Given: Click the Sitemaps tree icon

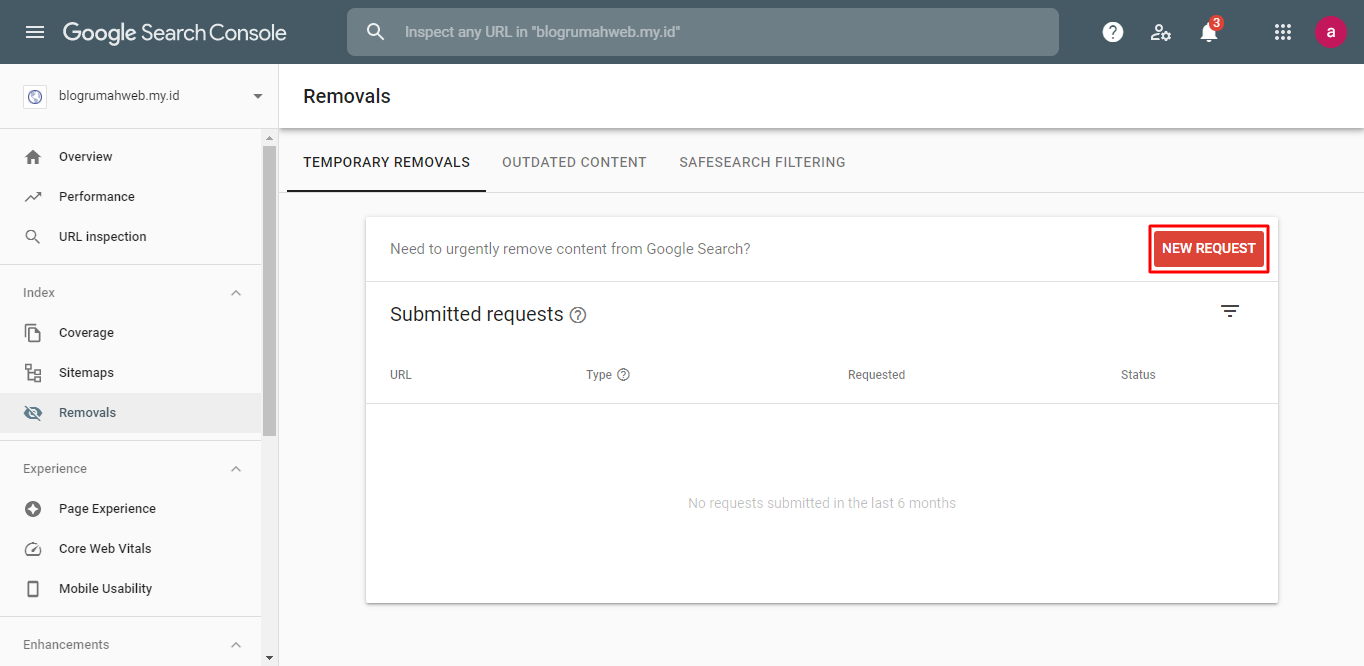Looking at the screenshot, I should pyautogui.click(x=33, y=373).
